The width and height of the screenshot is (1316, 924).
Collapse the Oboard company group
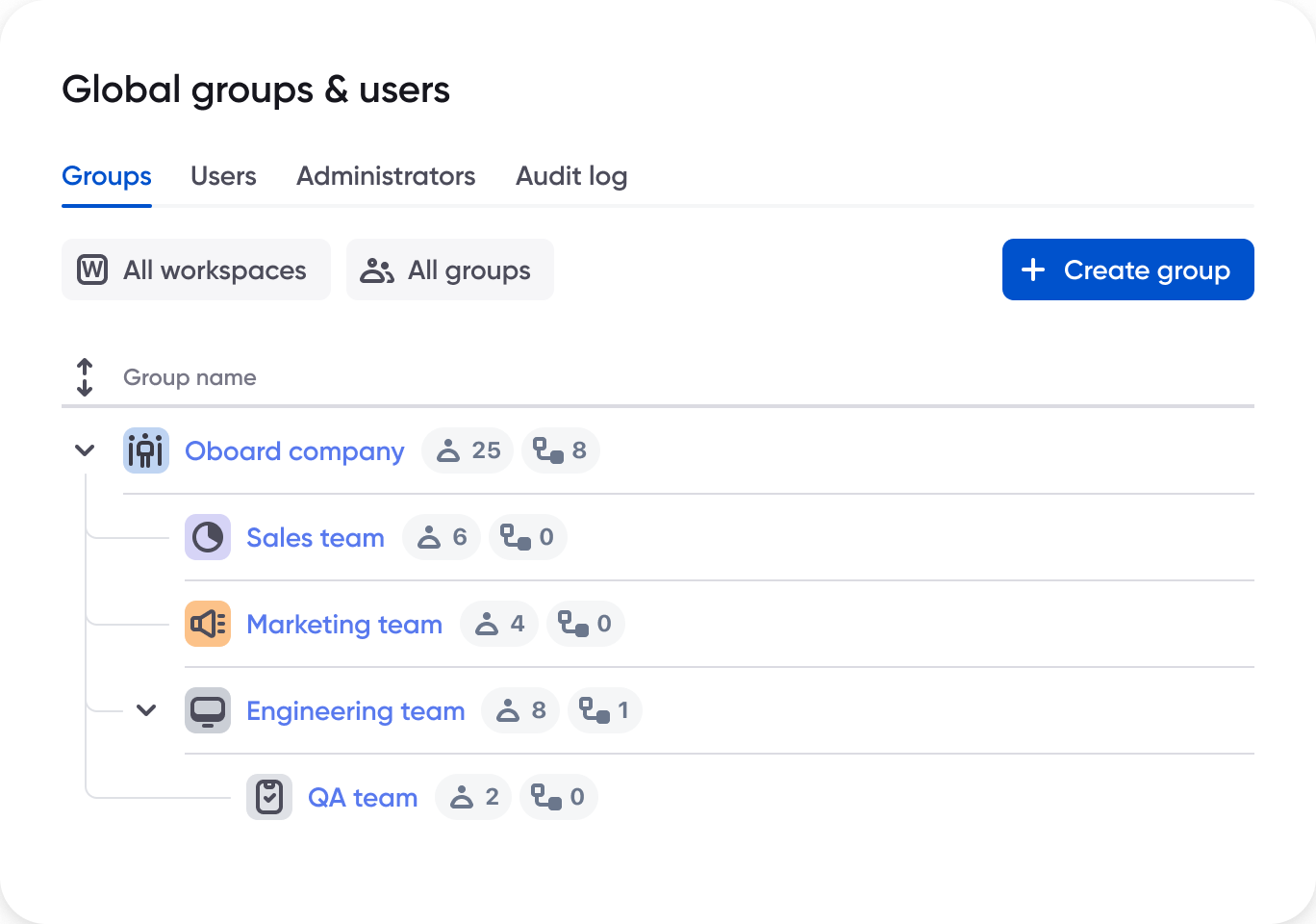[x=85, y=450]
